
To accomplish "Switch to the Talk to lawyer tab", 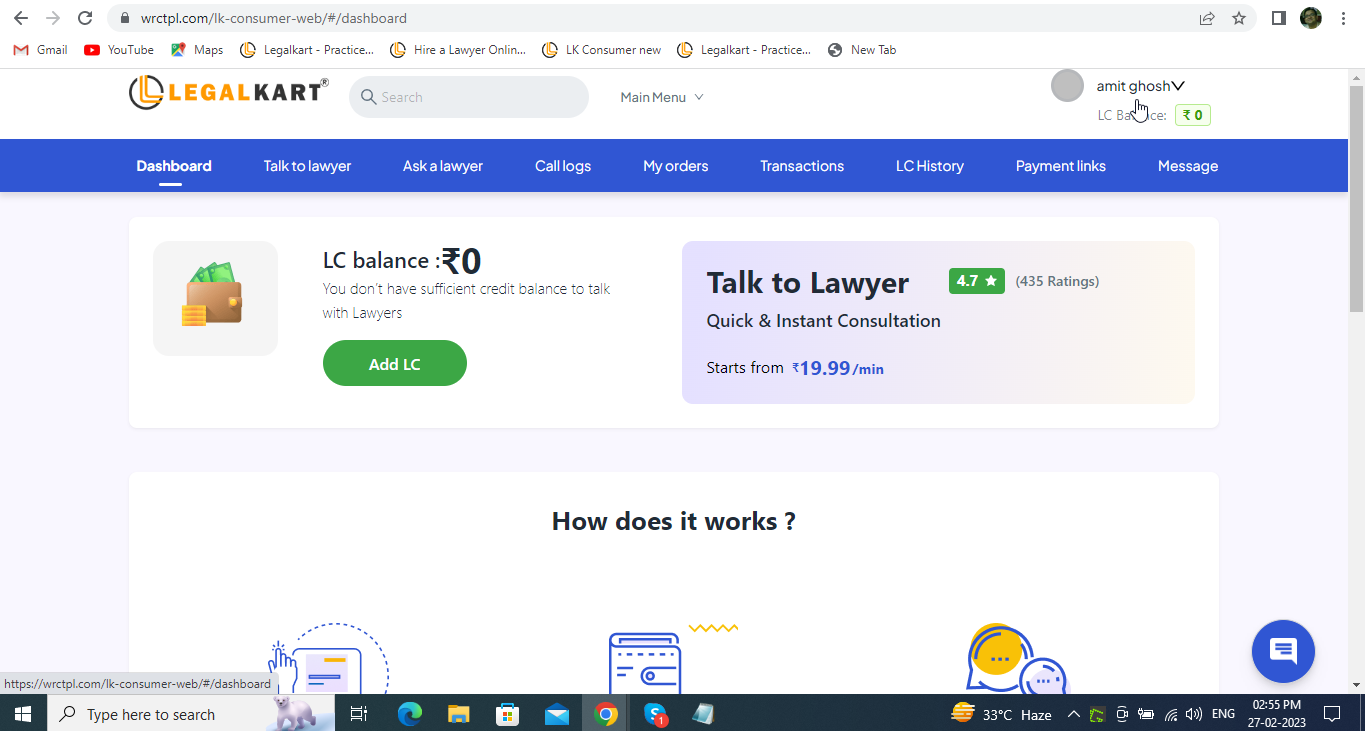I will (x=307, y=166).
